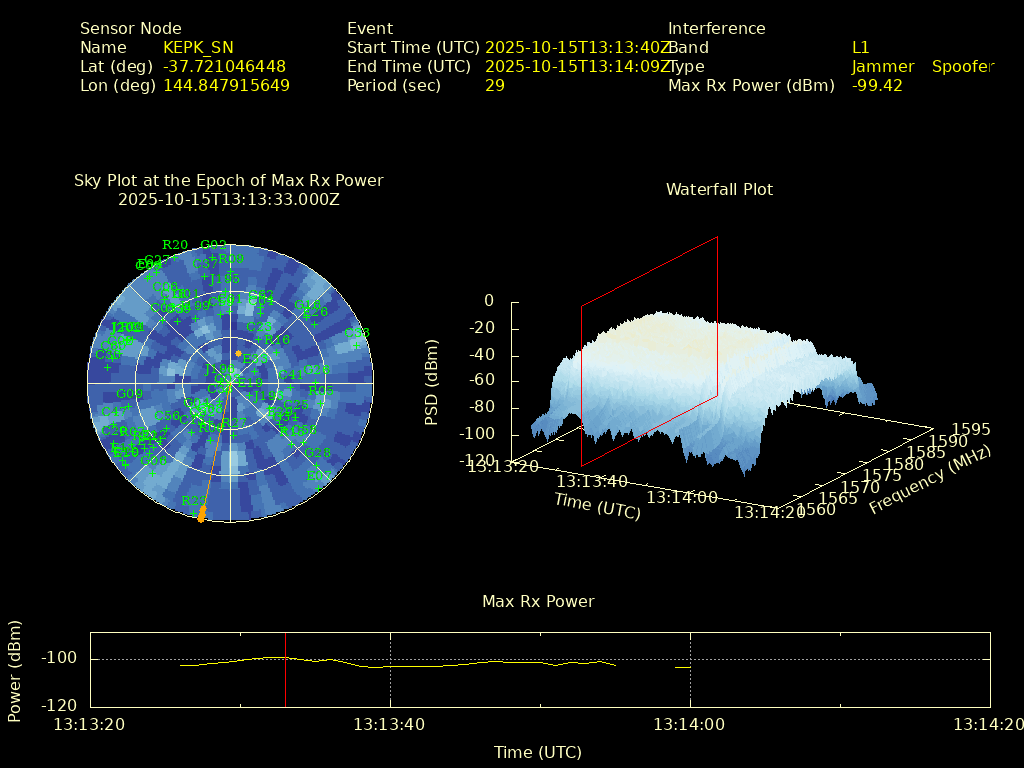Click the Spoofer interference type label
Screen dimensions: 1024x768
[x=963, y=67]
